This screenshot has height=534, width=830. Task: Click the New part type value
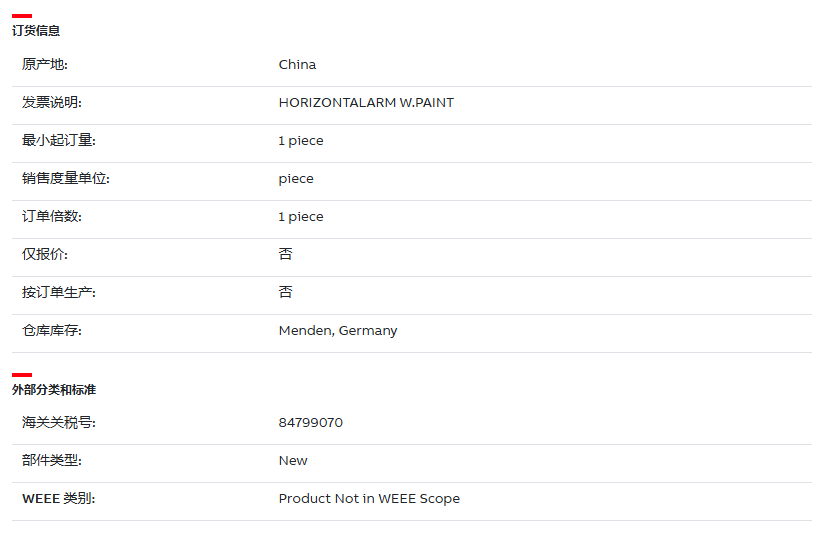click(x=293, y=461)
